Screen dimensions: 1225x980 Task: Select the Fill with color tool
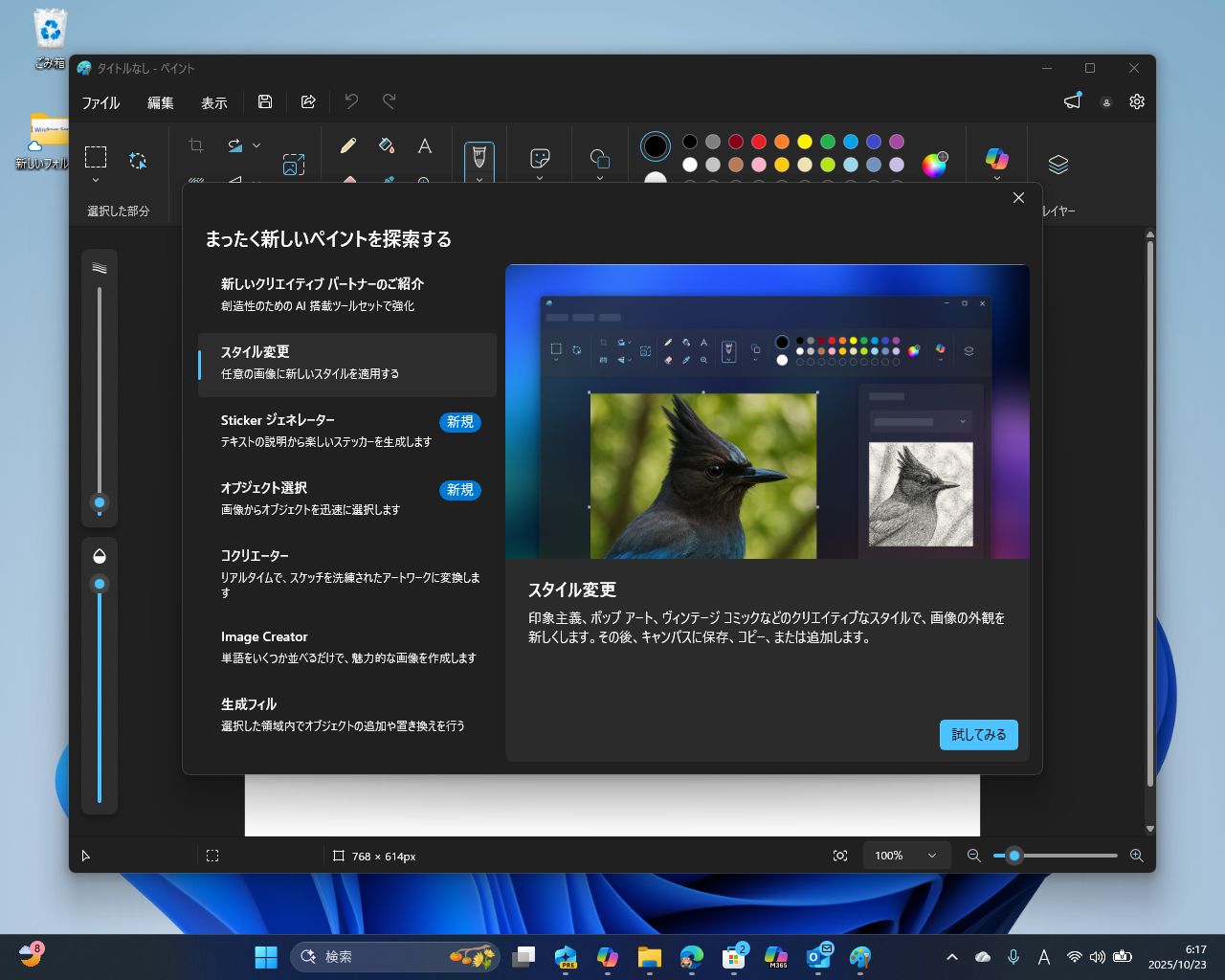386,145
